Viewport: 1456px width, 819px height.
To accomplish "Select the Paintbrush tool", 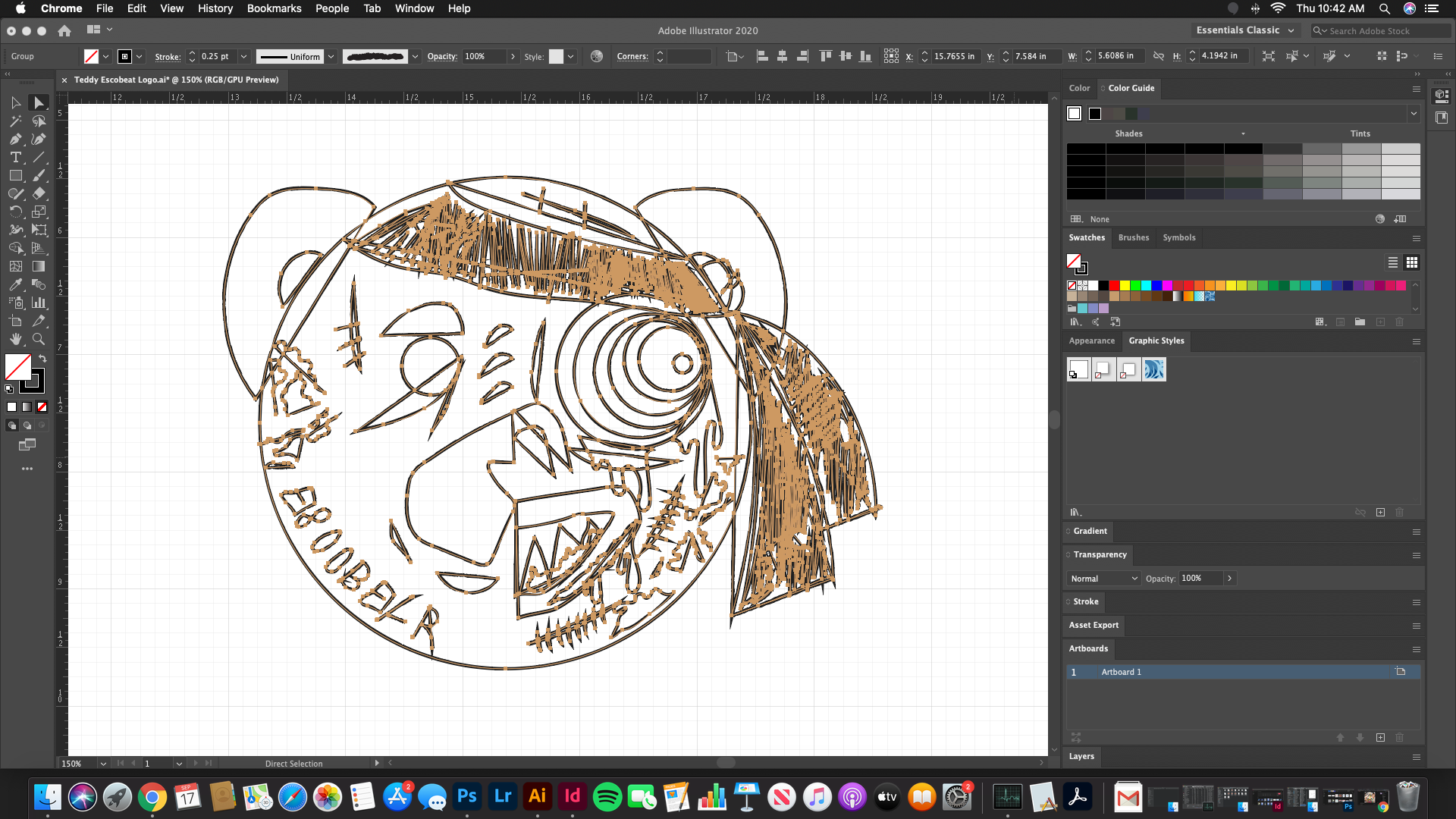I will click(39, 175).
